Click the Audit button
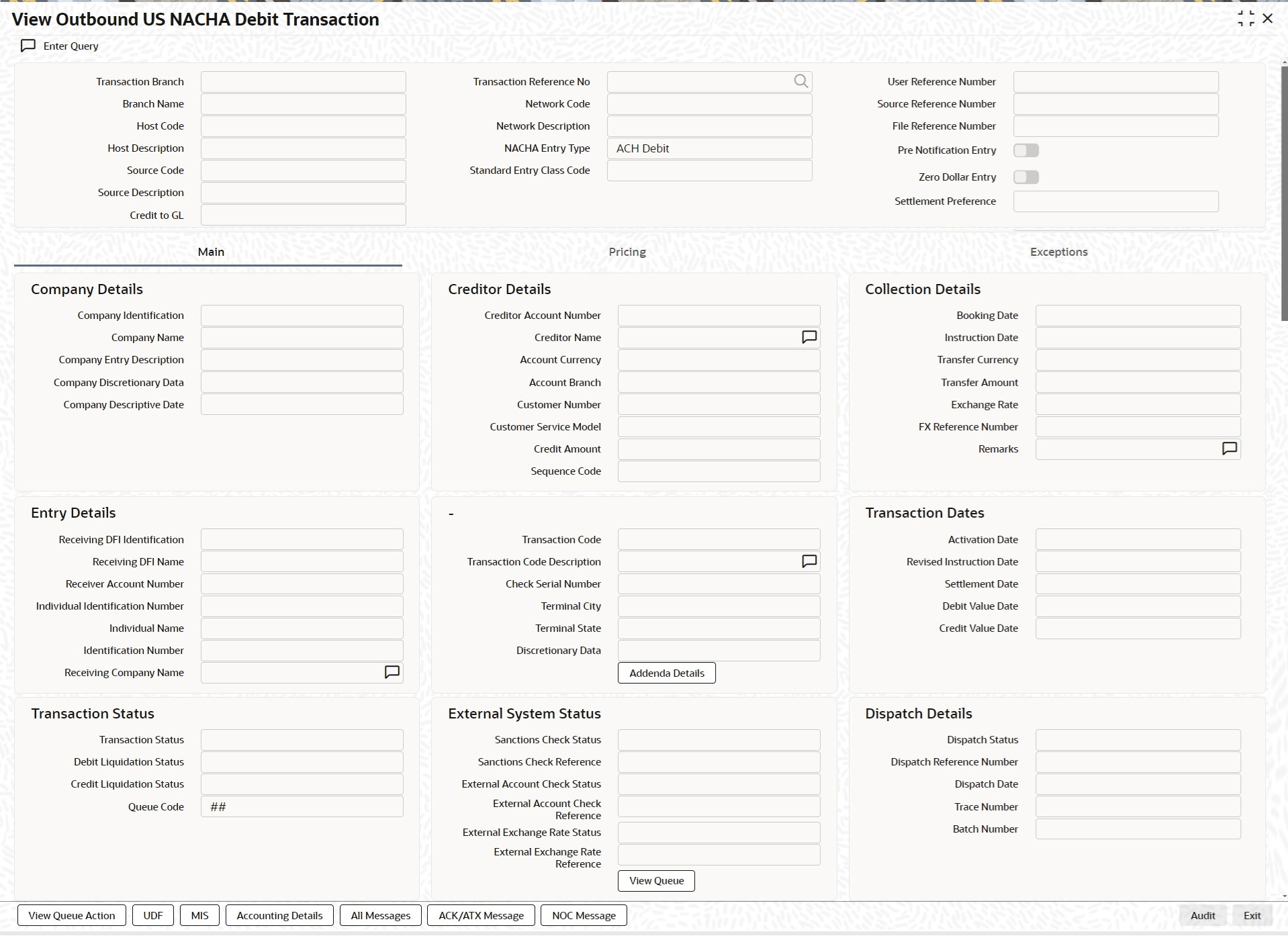This screenshot has width=1288, height=936. point(1203,915)
